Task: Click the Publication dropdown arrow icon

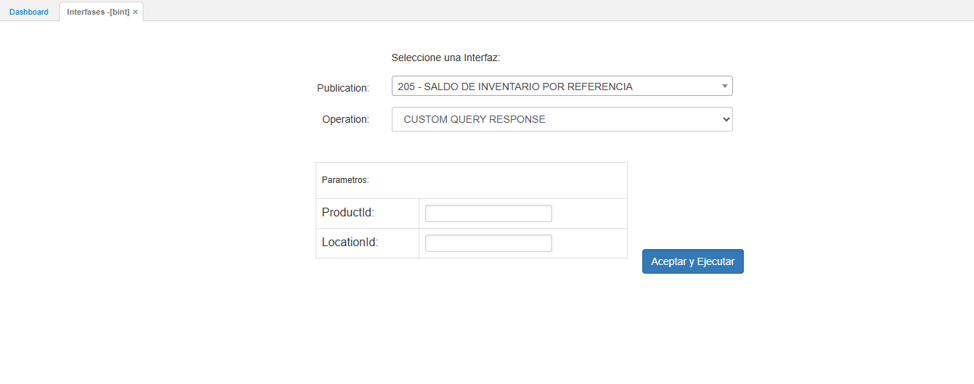Action: coord(724,86)
